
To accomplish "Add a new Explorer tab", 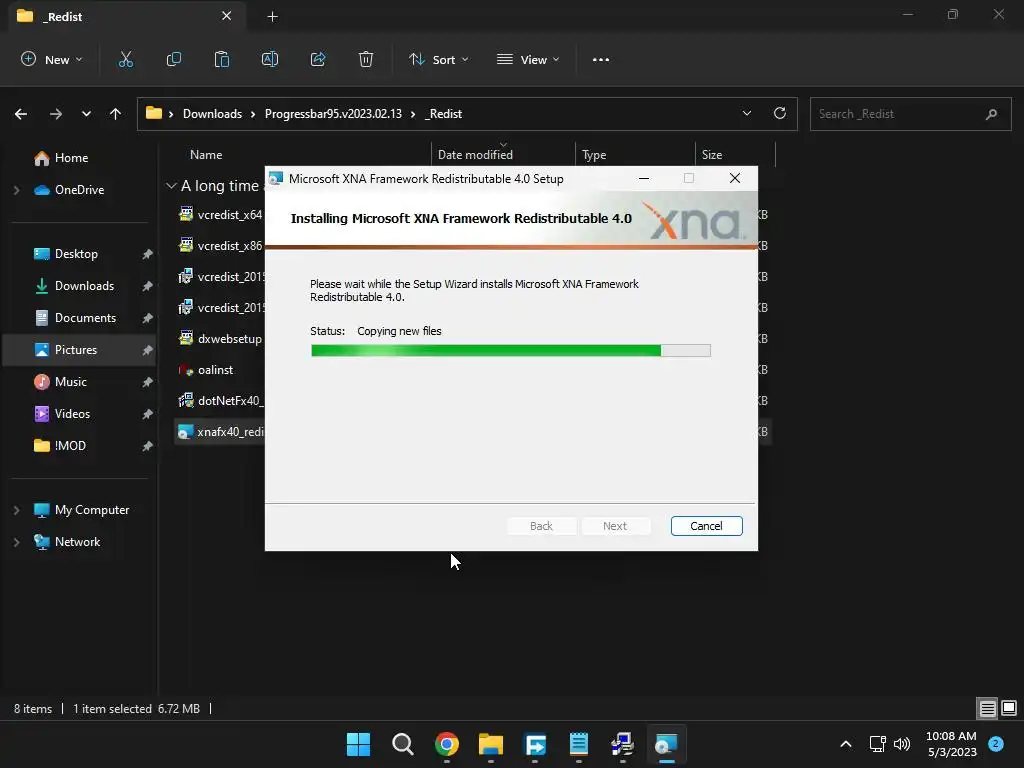I will pyautogui.click(x=272, y=16).
